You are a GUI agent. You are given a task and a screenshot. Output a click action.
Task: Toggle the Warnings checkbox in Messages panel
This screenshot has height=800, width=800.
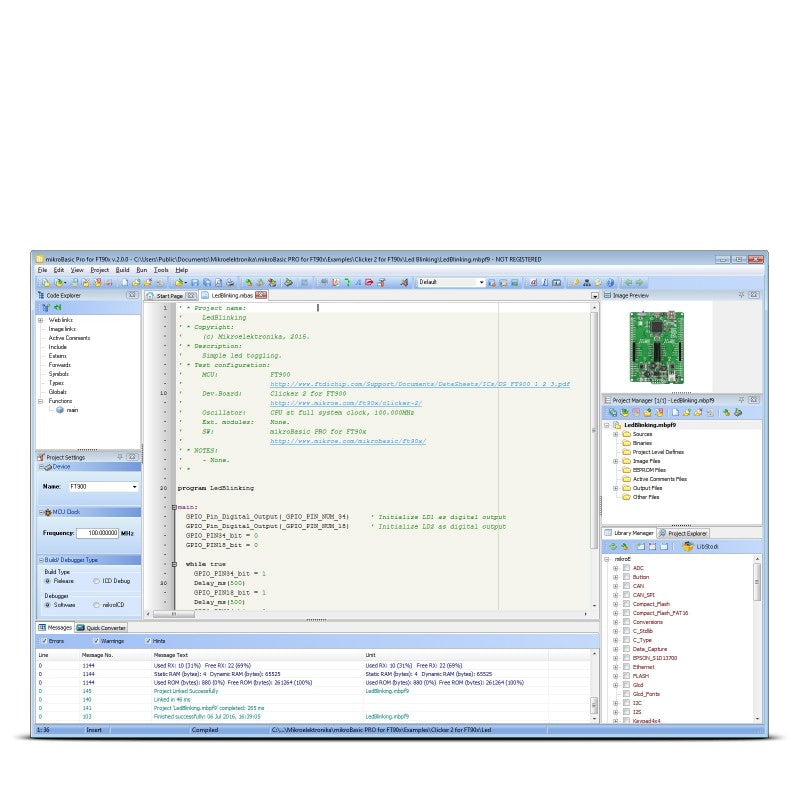[96, 640]
